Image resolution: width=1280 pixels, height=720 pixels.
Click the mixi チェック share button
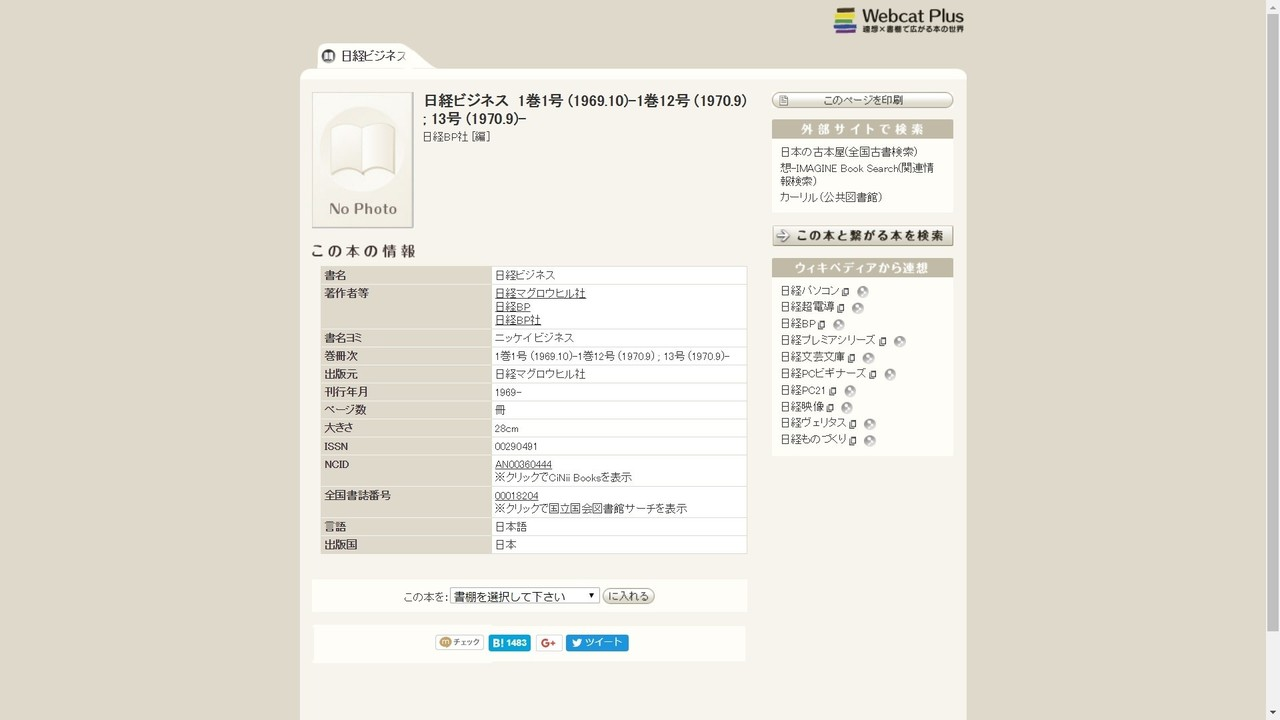point(460,643)
